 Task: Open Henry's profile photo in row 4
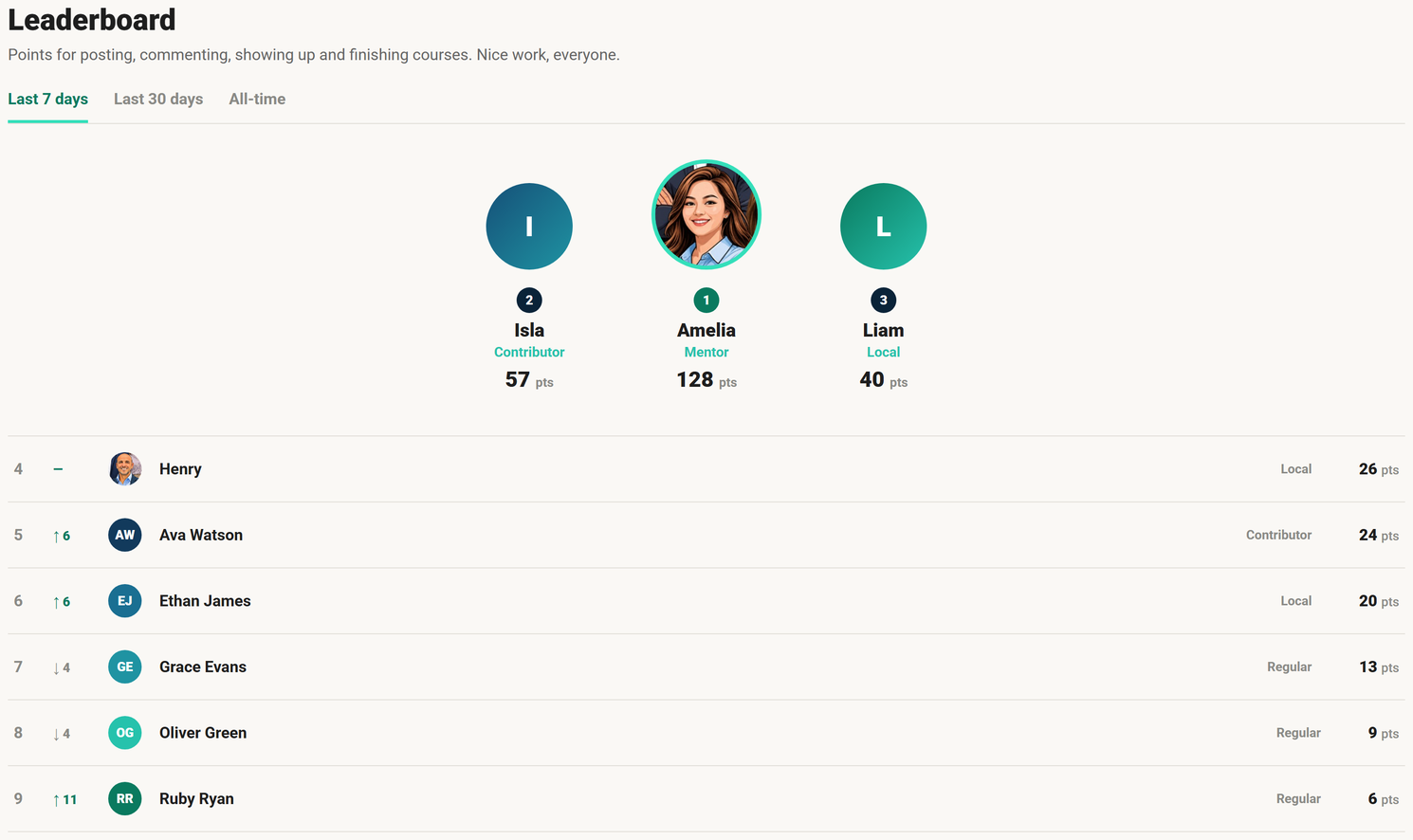point(125,469)
